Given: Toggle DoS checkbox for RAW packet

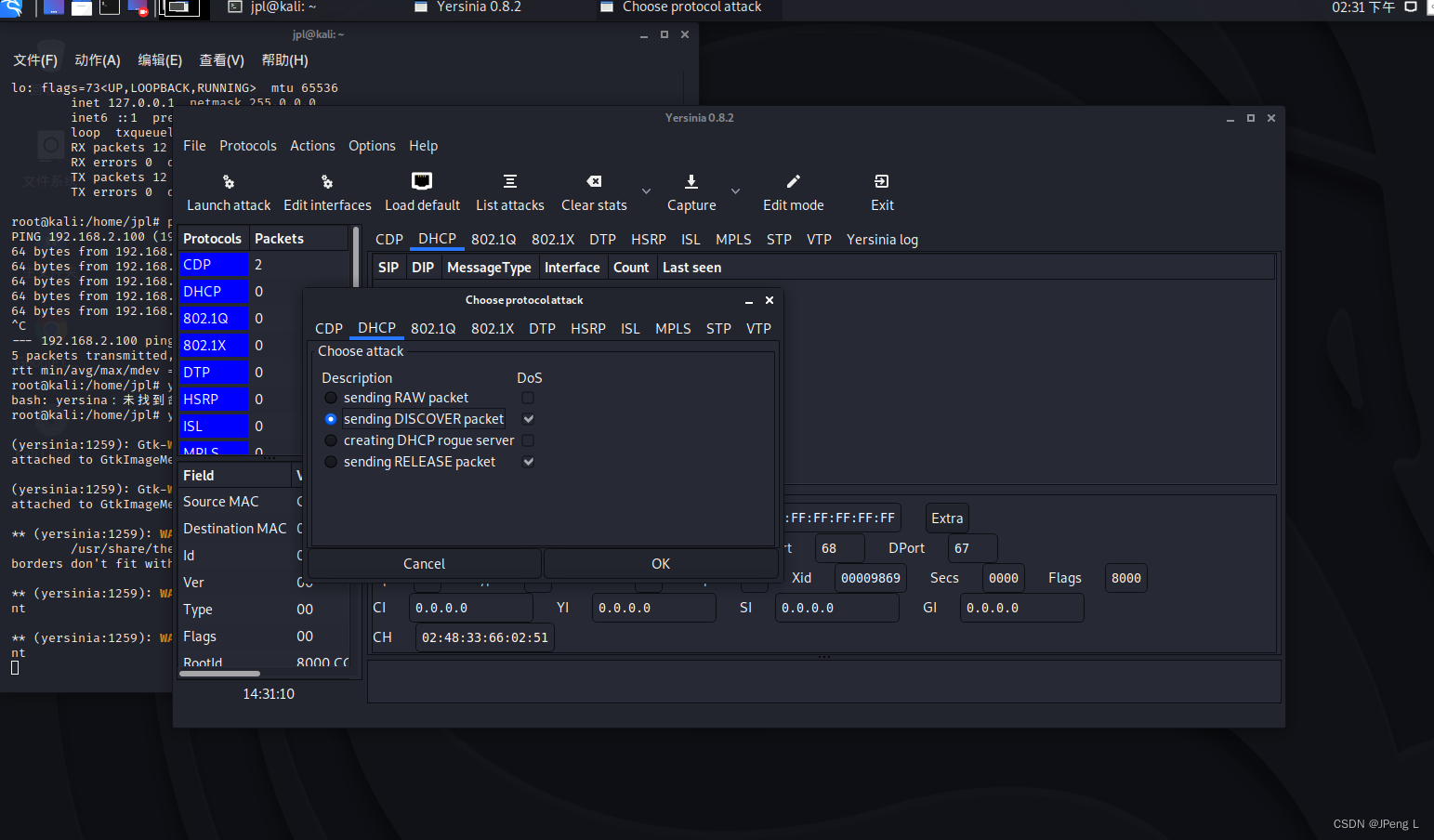Looking at the screenshot, I should pyautogui.click(x=528, y=398).
